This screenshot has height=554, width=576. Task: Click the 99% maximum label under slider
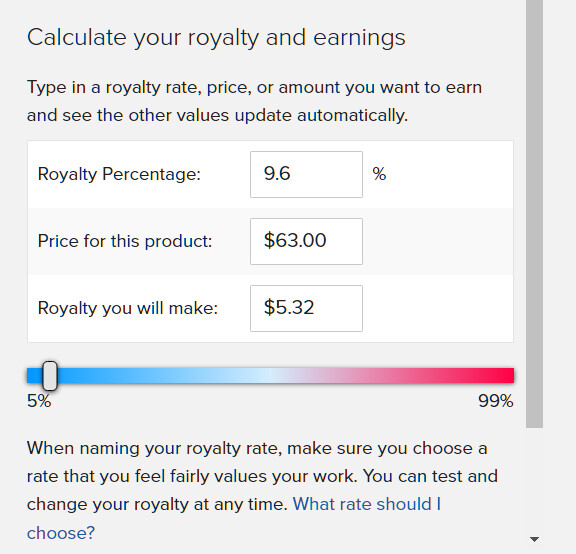click(496, 401)
